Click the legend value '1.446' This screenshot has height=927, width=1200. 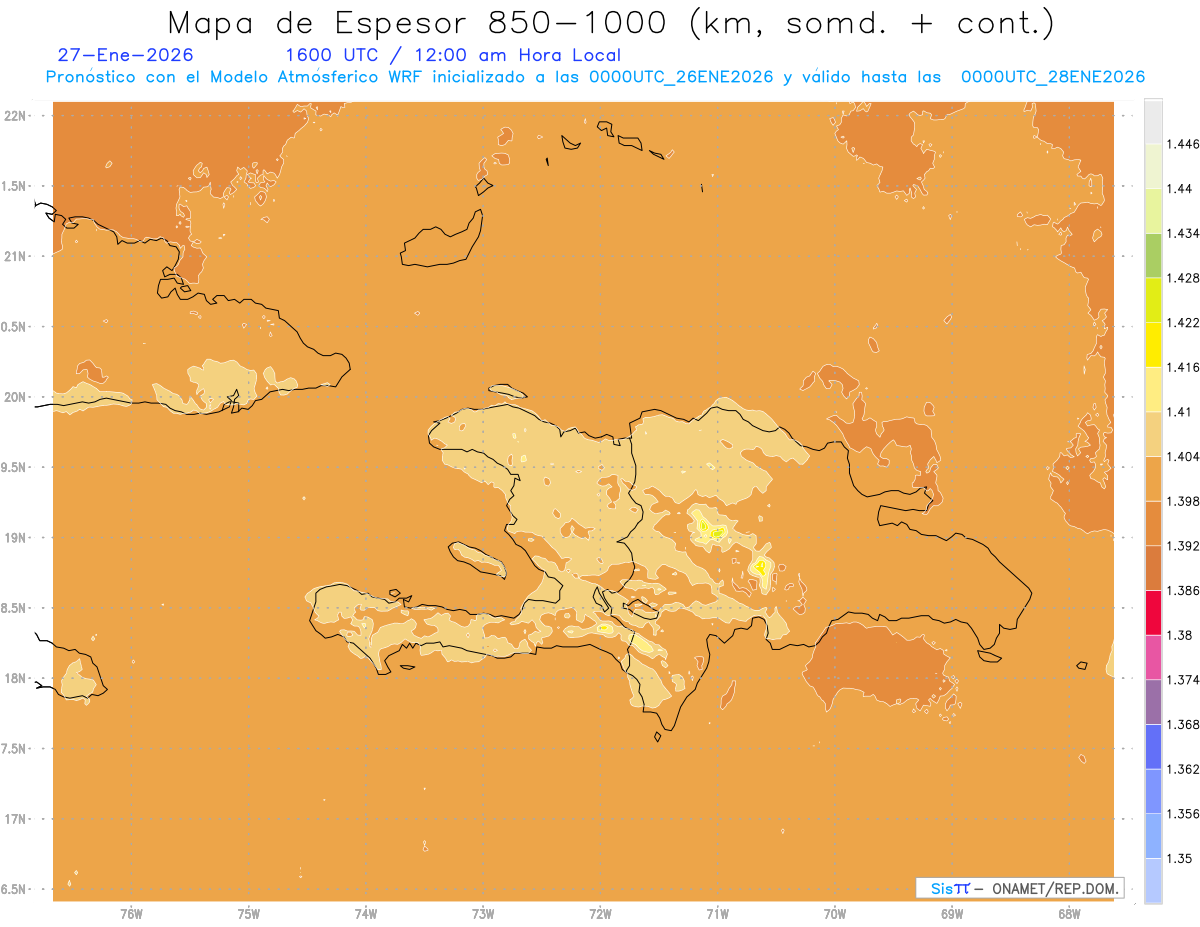pyautogui.click(x=1183, y=144)
